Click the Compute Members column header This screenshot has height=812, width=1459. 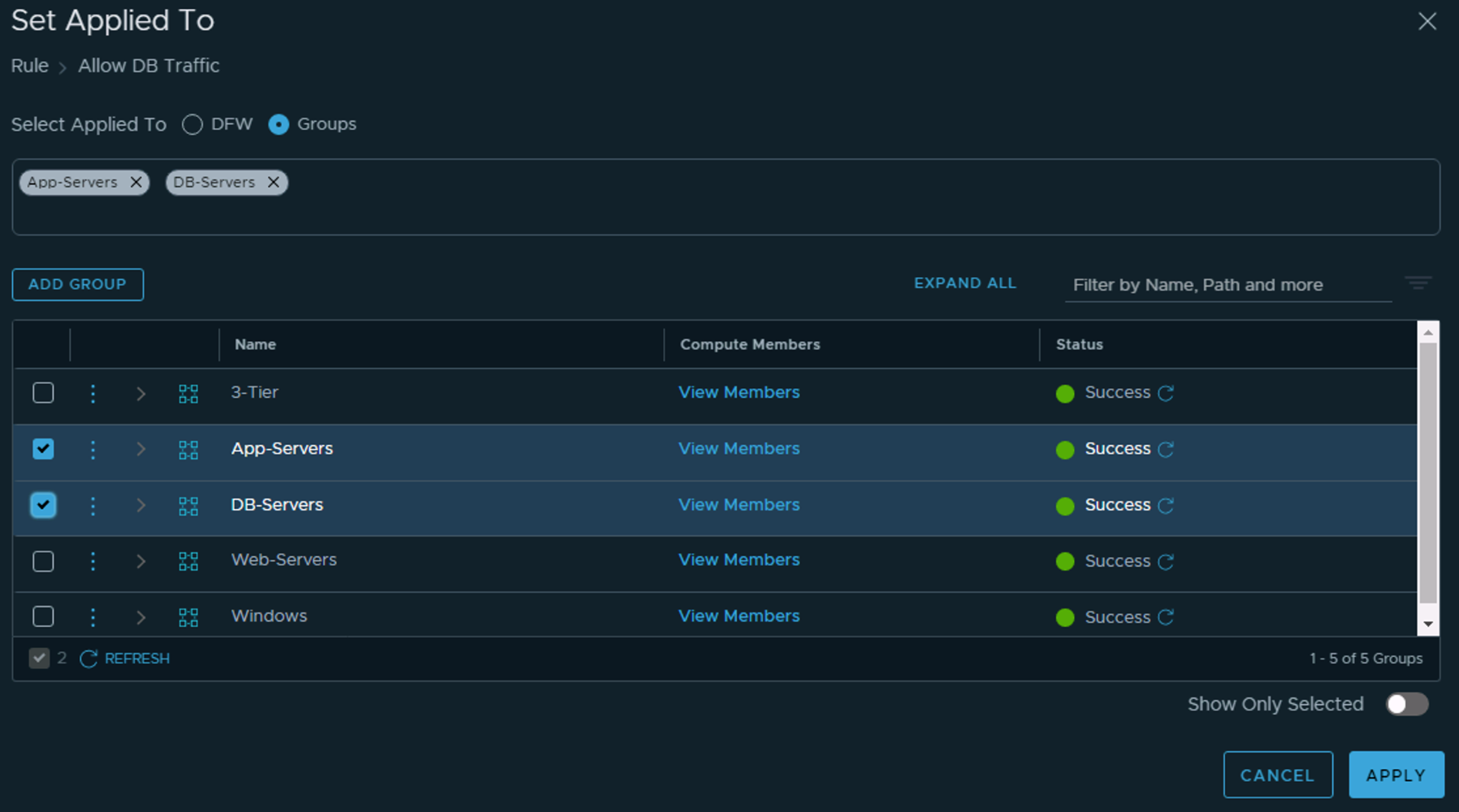click(x=750, y=344)
